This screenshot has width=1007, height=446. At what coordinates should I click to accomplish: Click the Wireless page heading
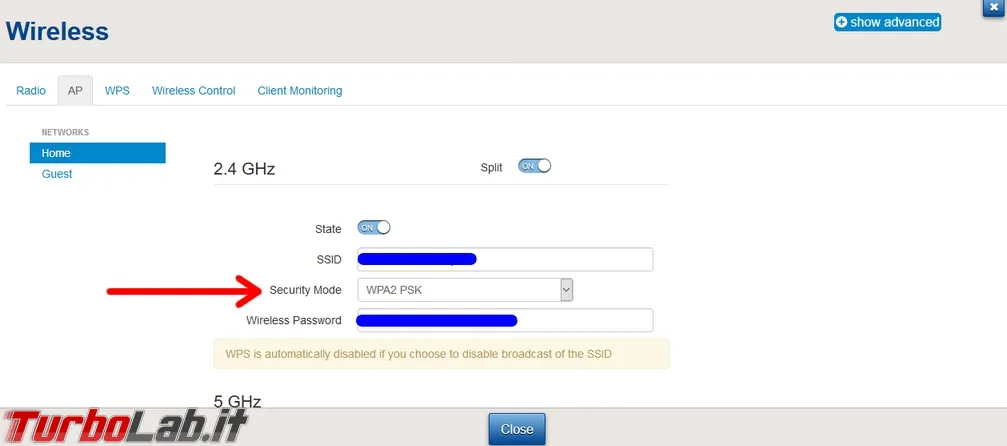point(57,31)
